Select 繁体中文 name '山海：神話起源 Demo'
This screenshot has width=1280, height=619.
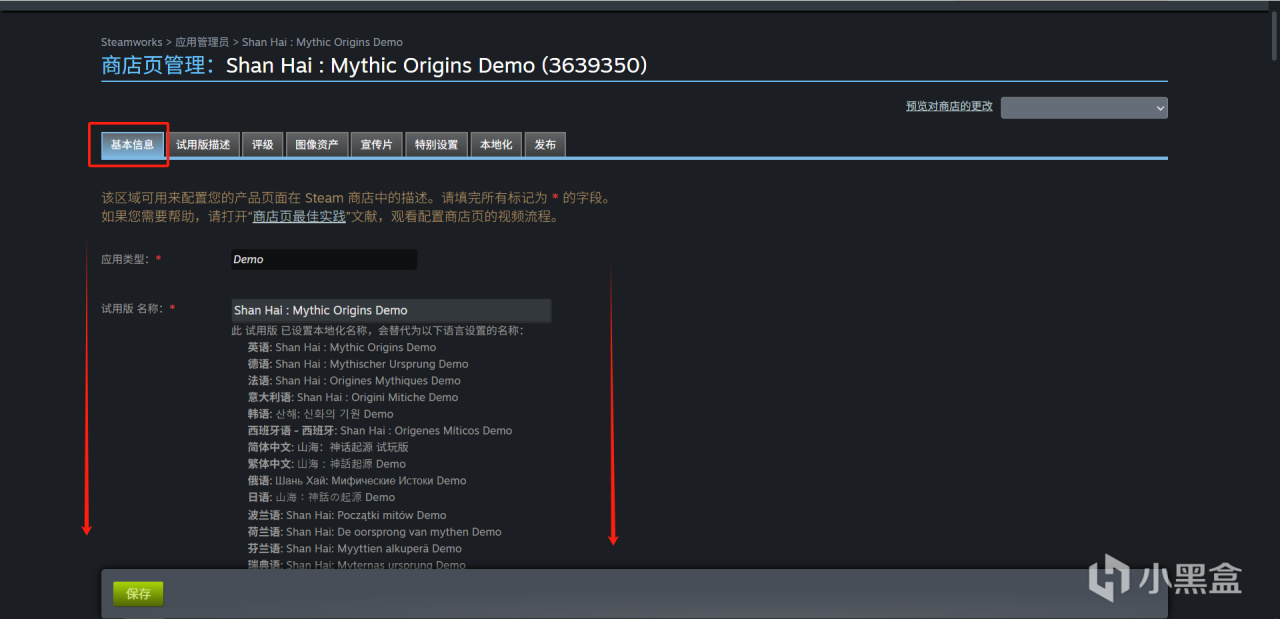click(x=351, y=464)
